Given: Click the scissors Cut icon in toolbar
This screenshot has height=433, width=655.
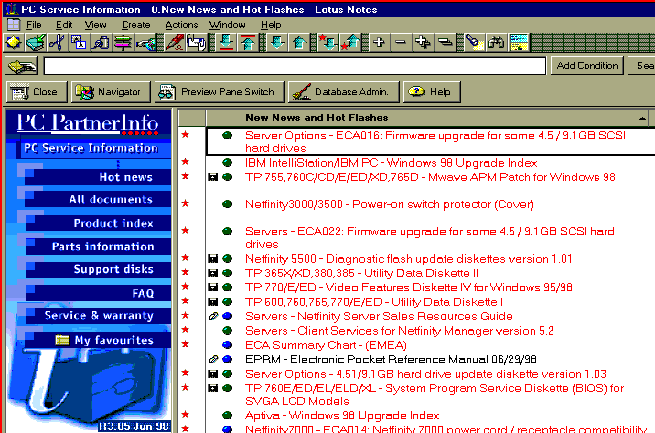Looking at the screenshot, I should coord(57,43).
